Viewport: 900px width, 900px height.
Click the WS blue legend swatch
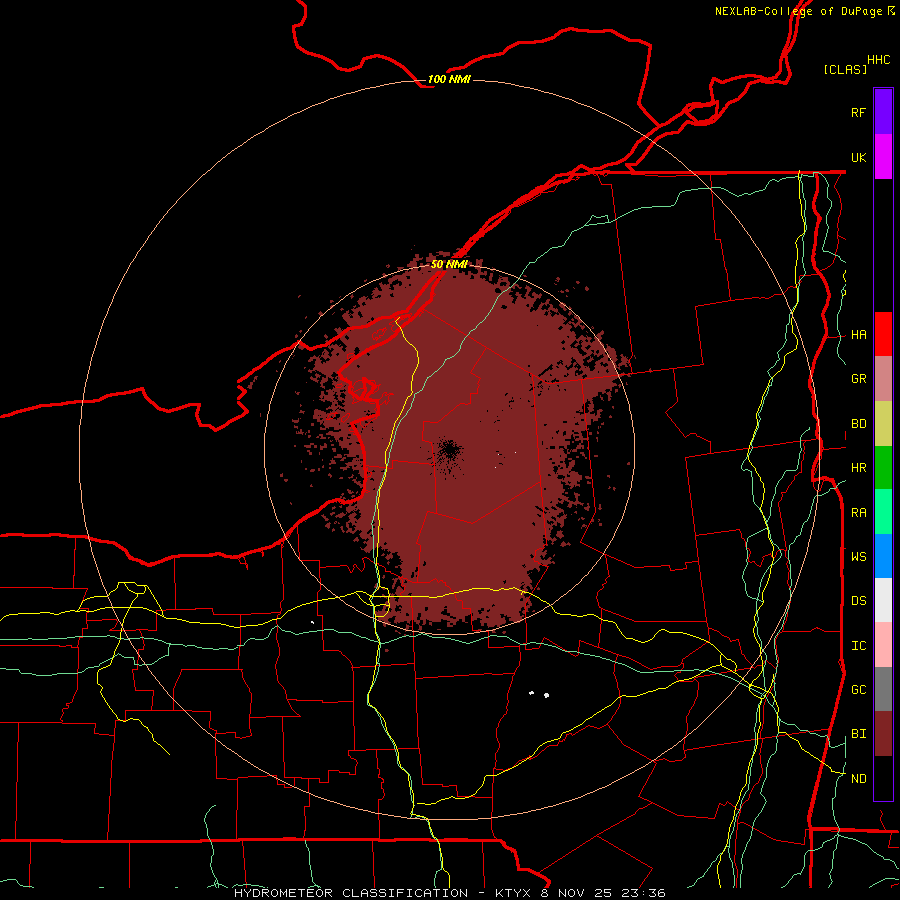click(x=883, y=556)
